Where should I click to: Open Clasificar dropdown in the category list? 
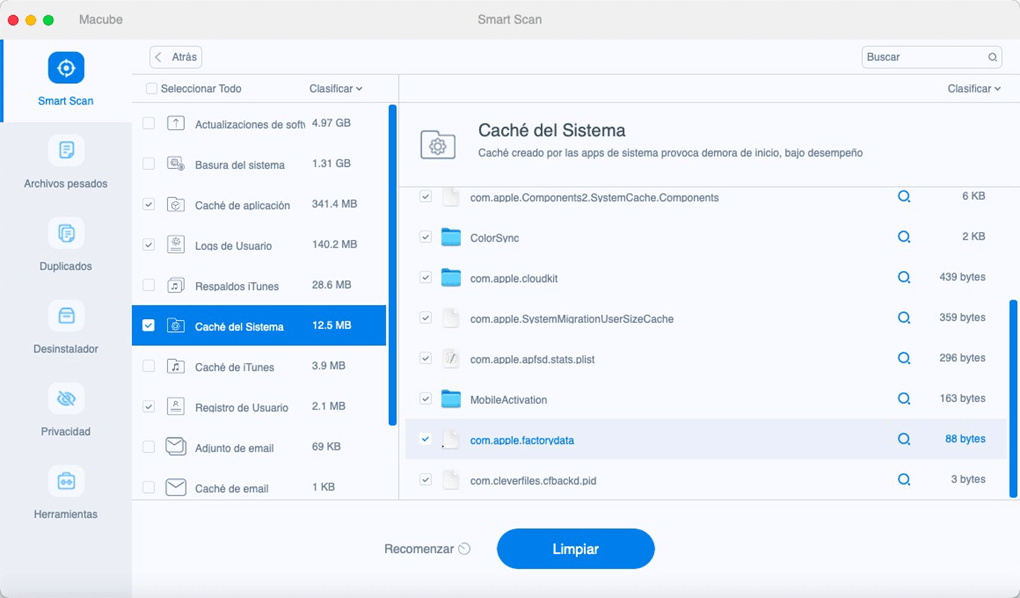(x=336, y=88)
